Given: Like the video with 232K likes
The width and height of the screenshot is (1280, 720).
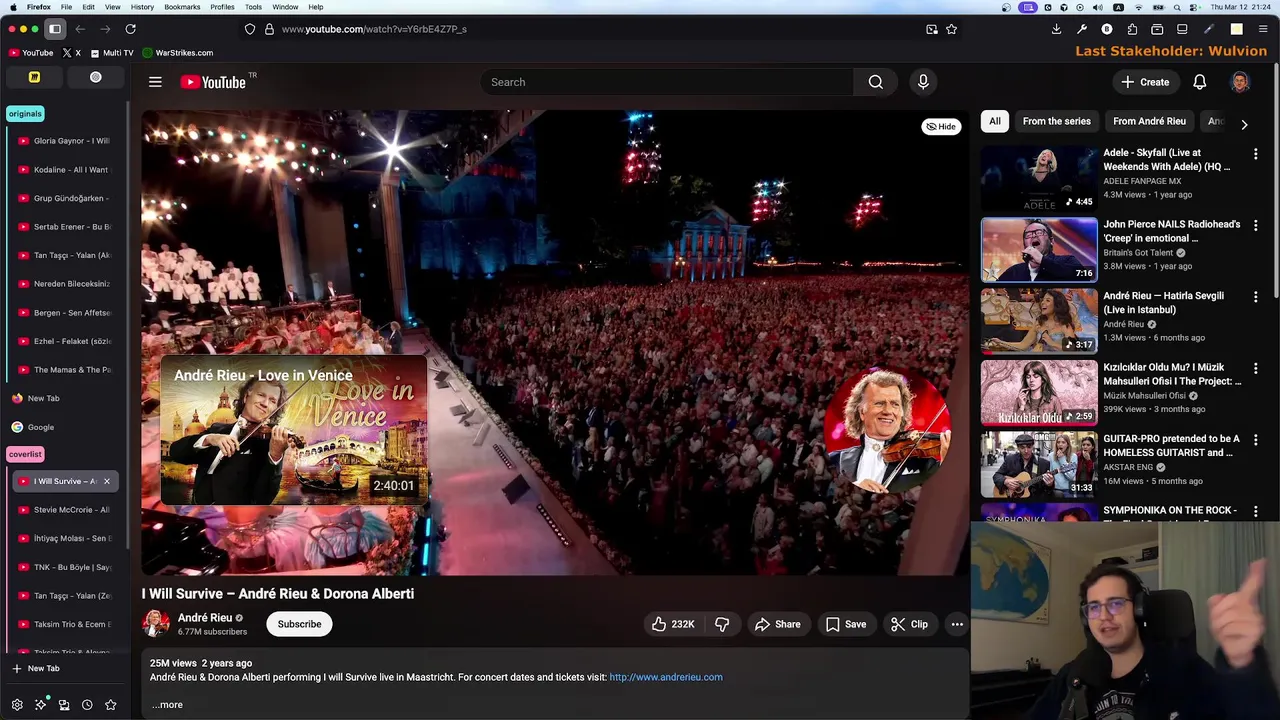Looking at the screenshot, I should click(673, 624).
